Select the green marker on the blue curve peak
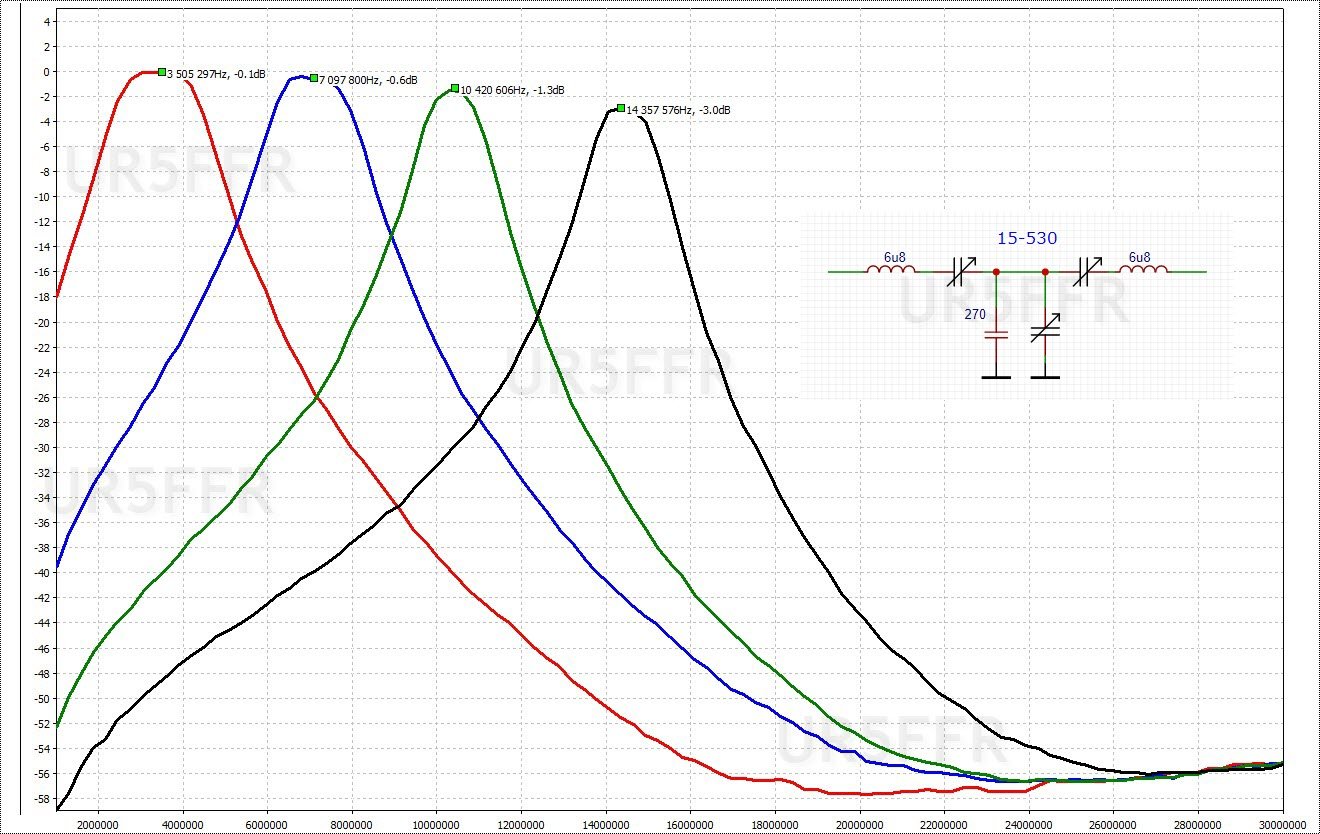The height and width of the screenshot is (834, 1320). click(x=314, y=78)
